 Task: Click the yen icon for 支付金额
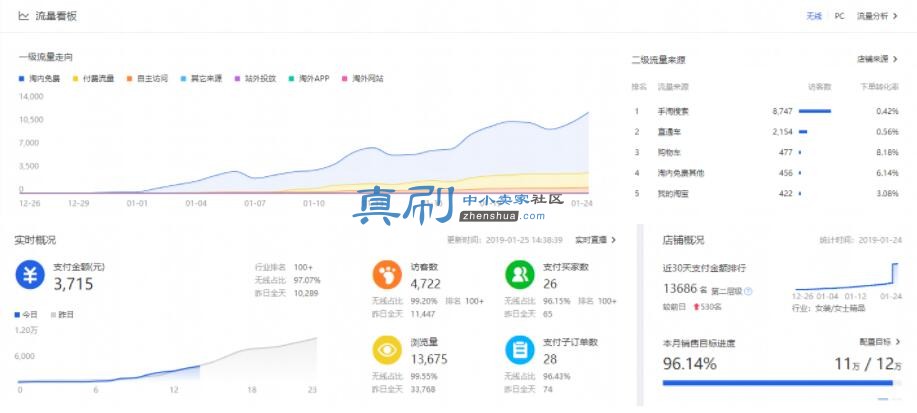tap(30, 275)
